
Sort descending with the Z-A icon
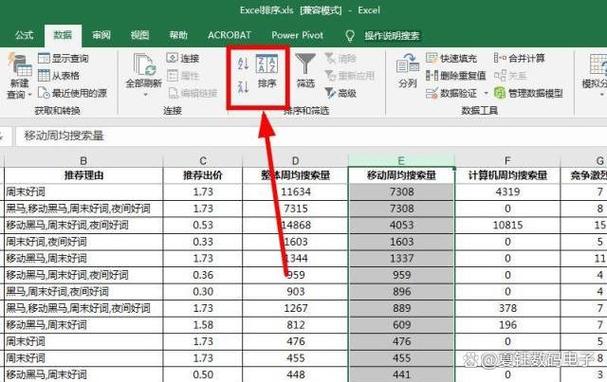(243, 87)
